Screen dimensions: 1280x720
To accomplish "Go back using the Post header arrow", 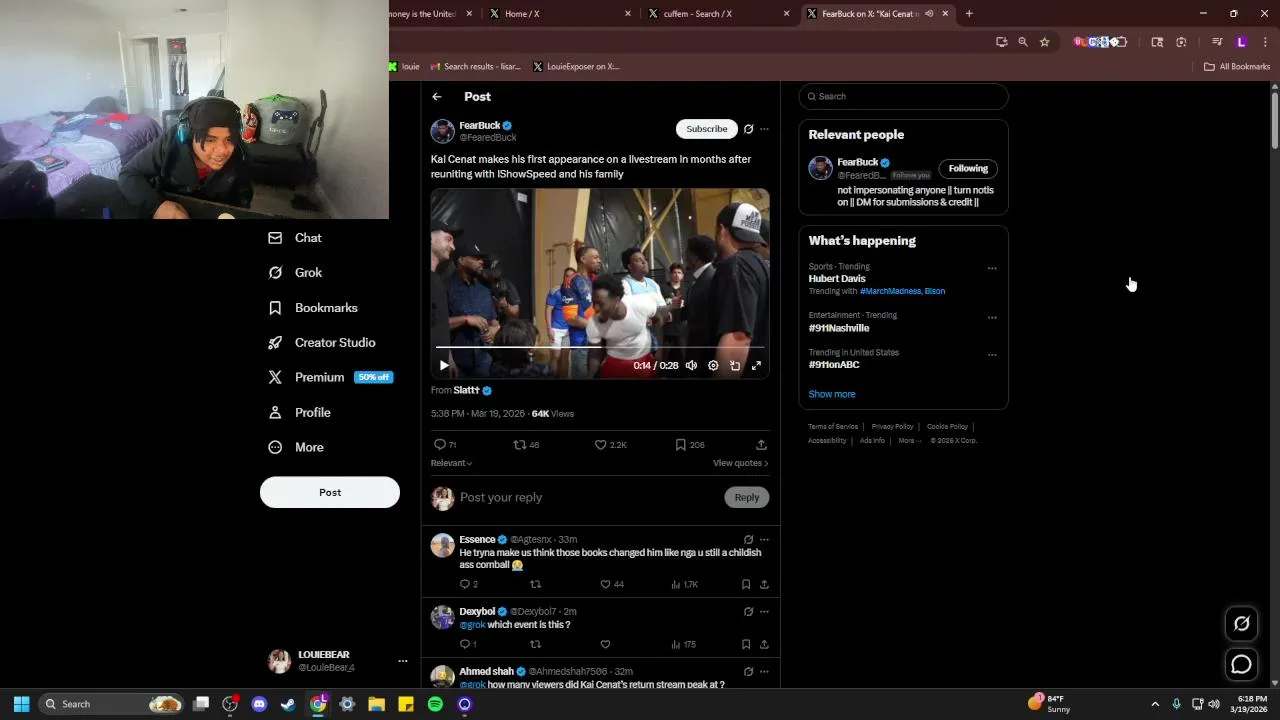I will pyautogui.click(x=437, y=97).
